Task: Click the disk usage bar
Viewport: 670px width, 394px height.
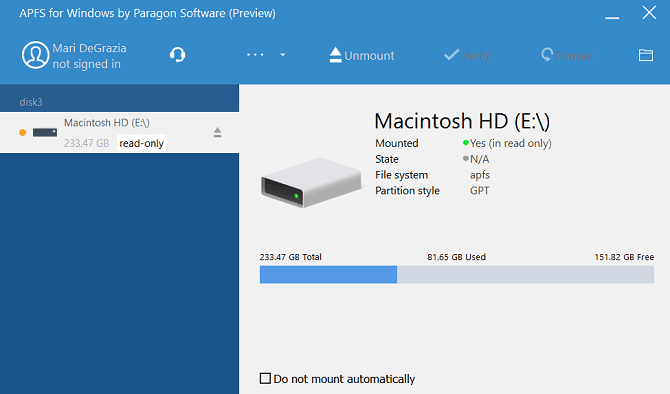Action: (x=457, y=274)
